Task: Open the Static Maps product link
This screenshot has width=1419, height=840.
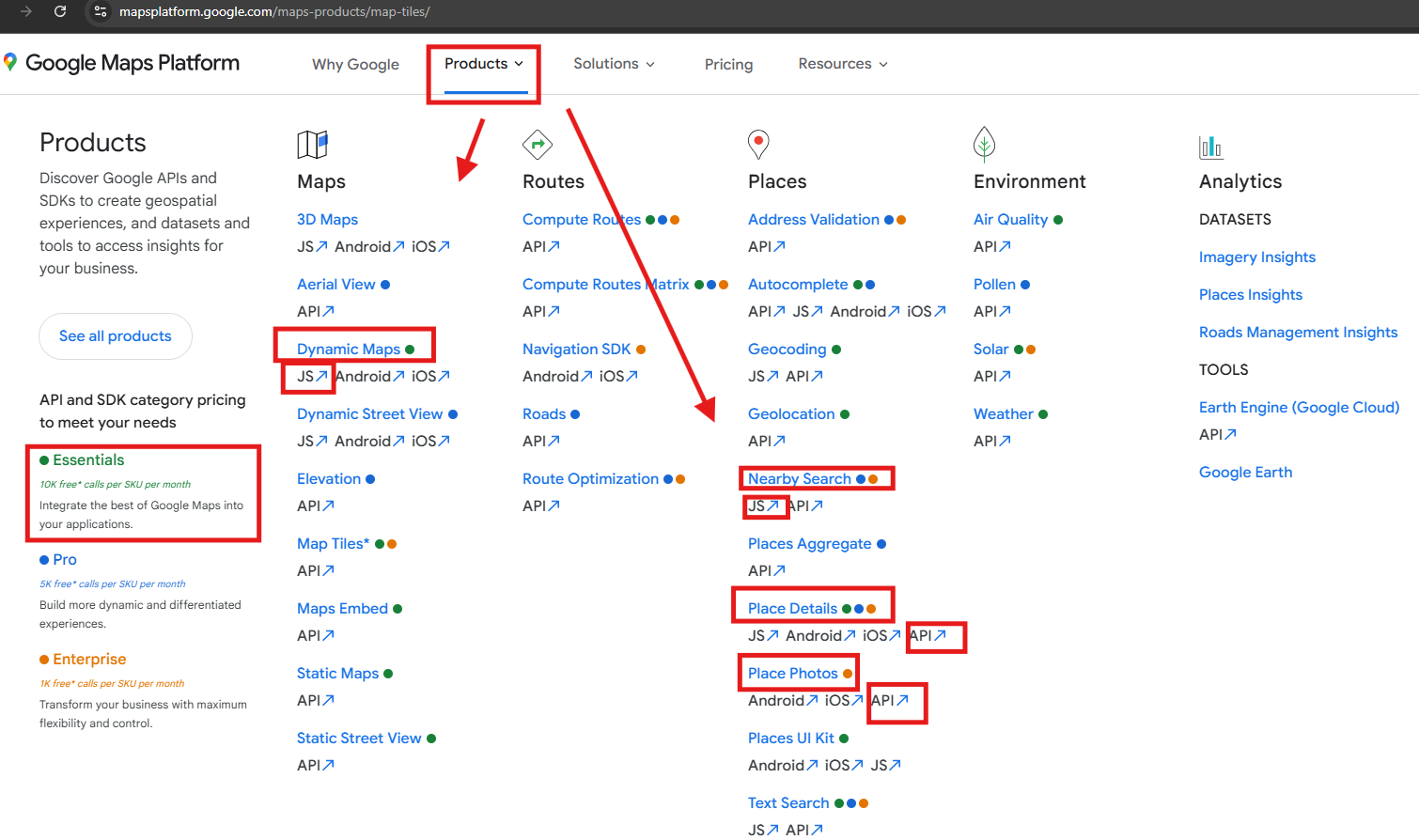Action: pyautogui.click(x=337, y=673)
